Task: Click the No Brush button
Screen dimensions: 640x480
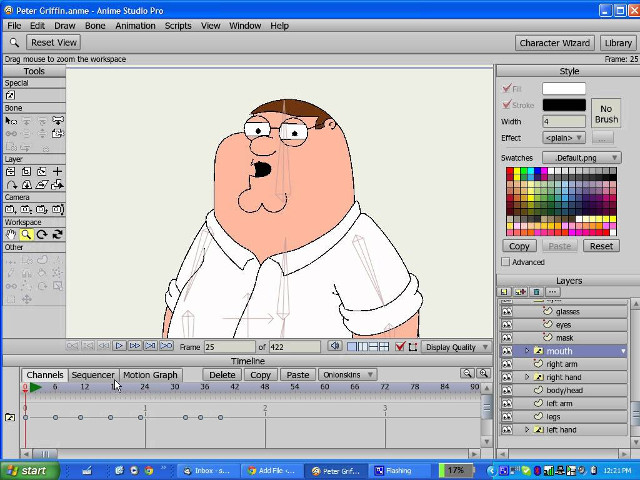Action: 606,113
